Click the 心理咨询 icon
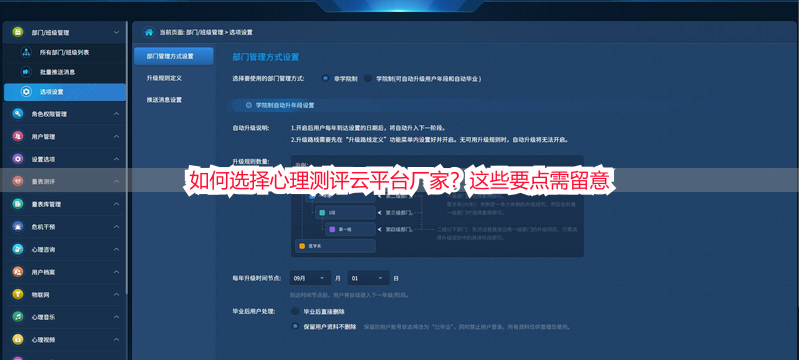This screenshot has height=360, width=799. (18, 249)
